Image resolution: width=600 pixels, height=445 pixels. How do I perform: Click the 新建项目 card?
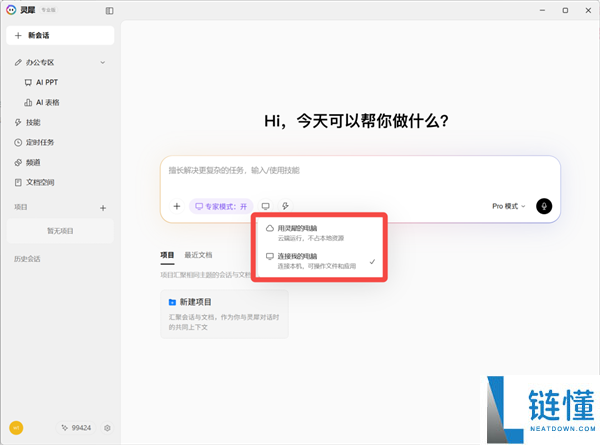pos(224,314)
